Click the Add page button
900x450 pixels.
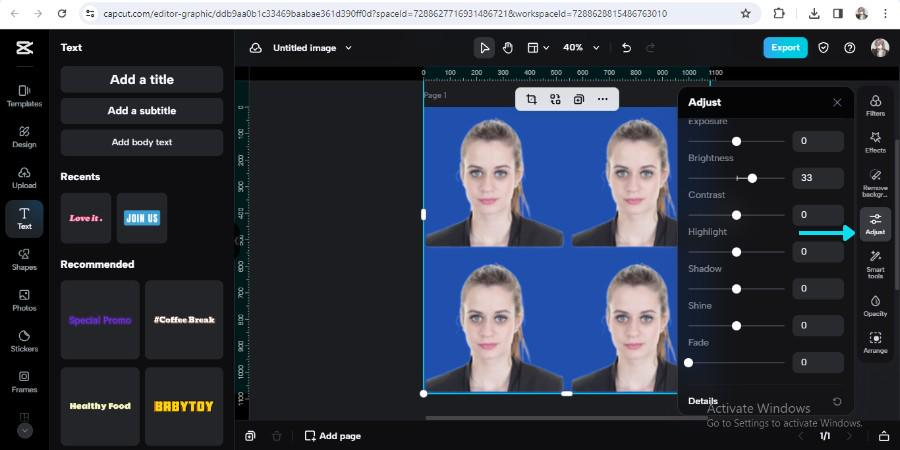point(333,436)
